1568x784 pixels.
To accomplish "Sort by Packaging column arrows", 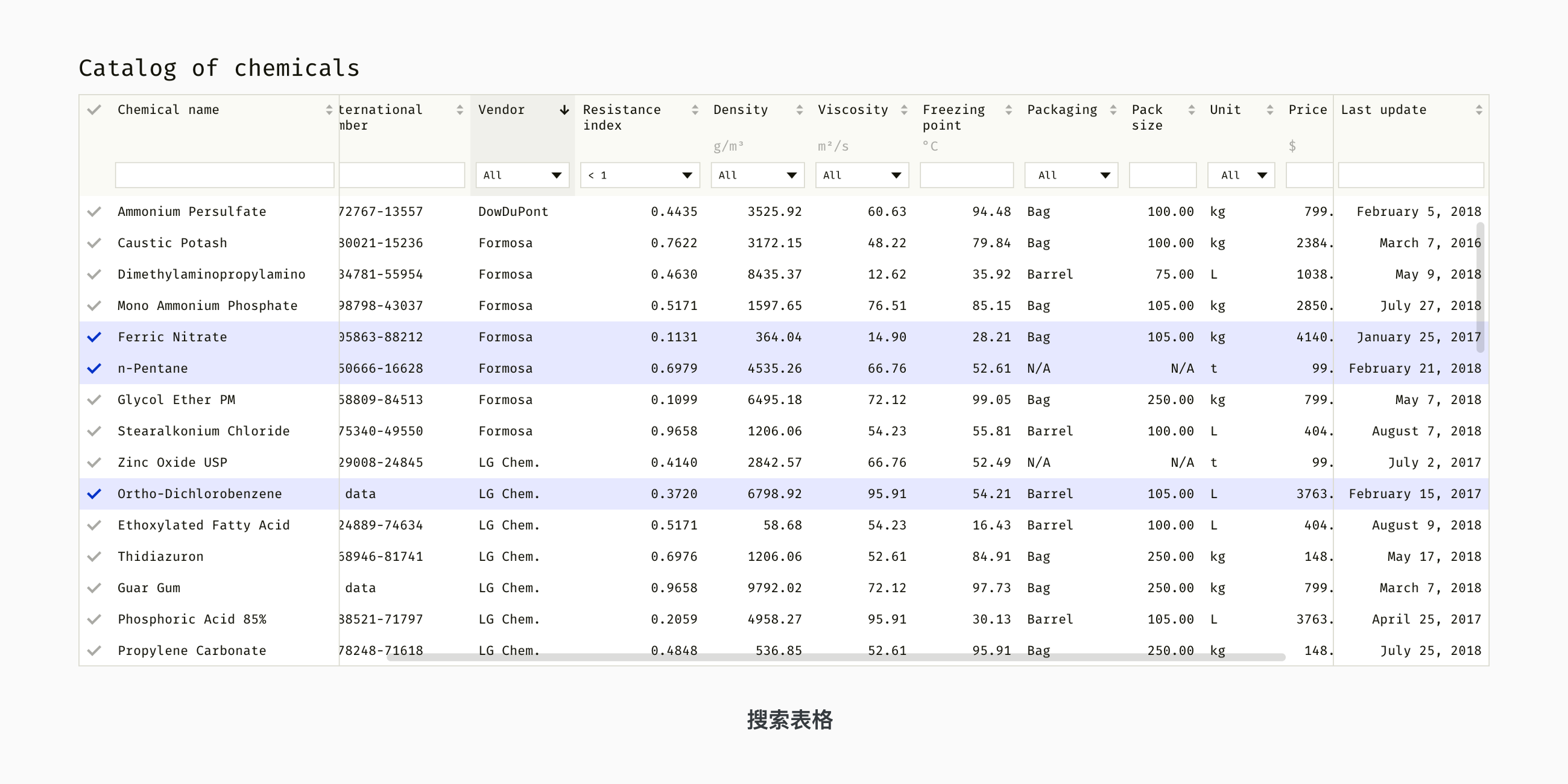I will pyautogui.click(x=1113, y=110).
